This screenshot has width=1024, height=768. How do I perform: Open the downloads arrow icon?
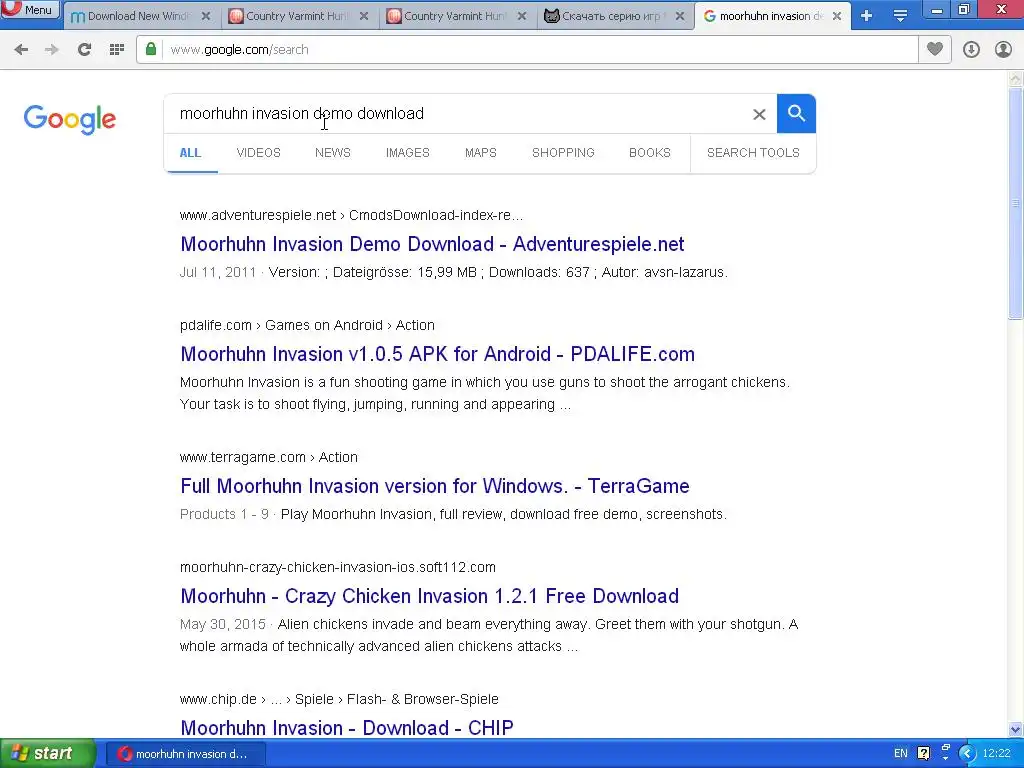972,50
